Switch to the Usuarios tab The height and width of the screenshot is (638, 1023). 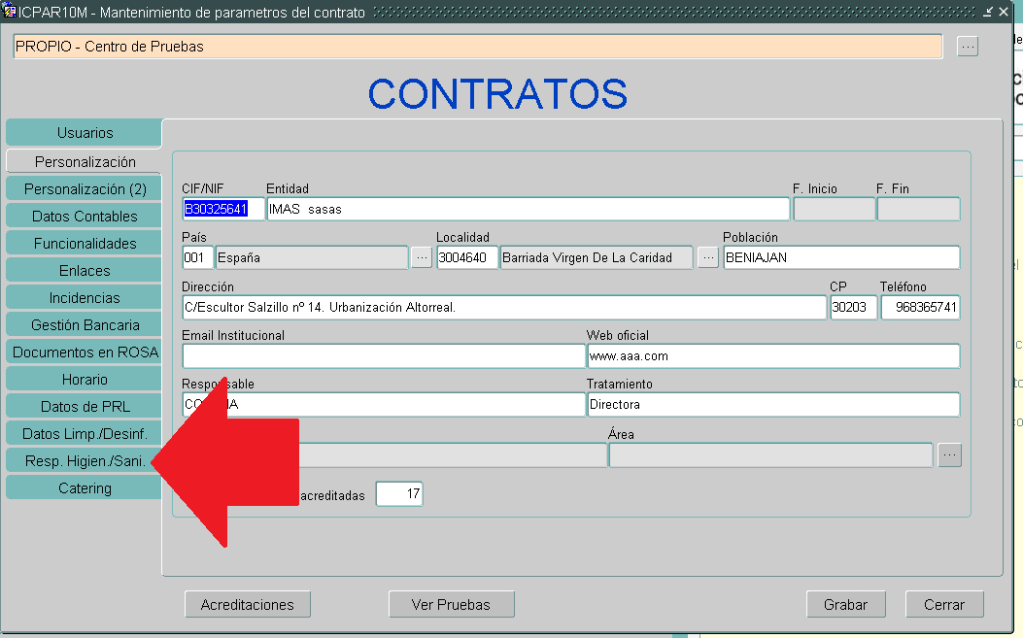[84, 133]
